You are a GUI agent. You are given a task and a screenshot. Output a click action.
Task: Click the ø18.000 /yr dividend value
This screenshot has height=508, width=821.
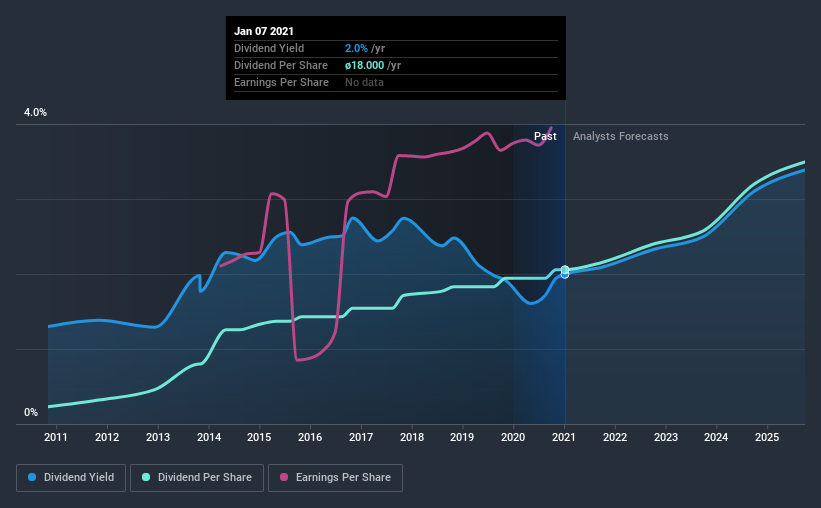[373, 65]
